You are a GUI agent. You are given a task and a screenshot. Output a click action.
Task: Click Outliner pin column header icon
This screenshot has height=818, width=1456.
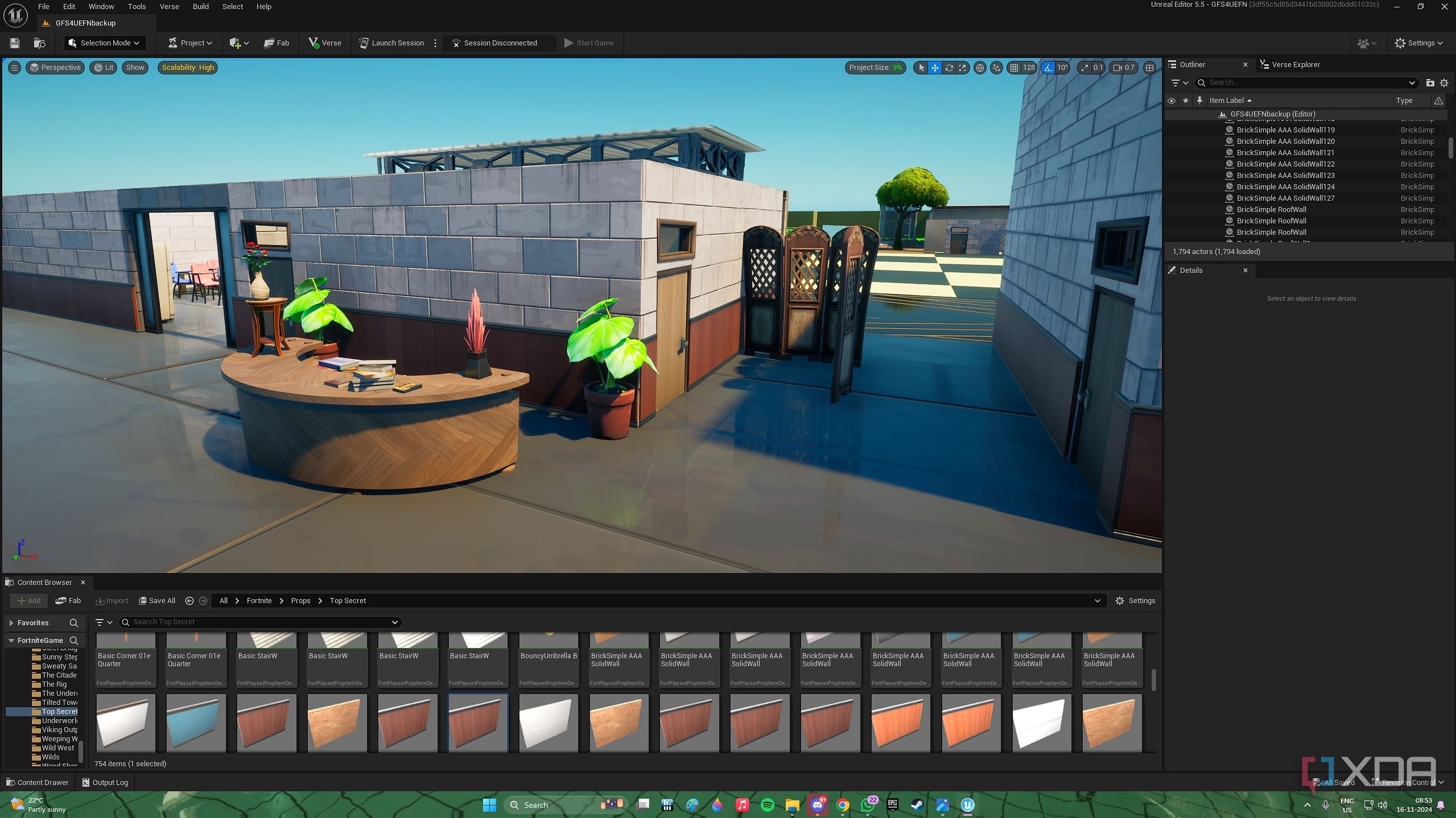(1199, 101)
